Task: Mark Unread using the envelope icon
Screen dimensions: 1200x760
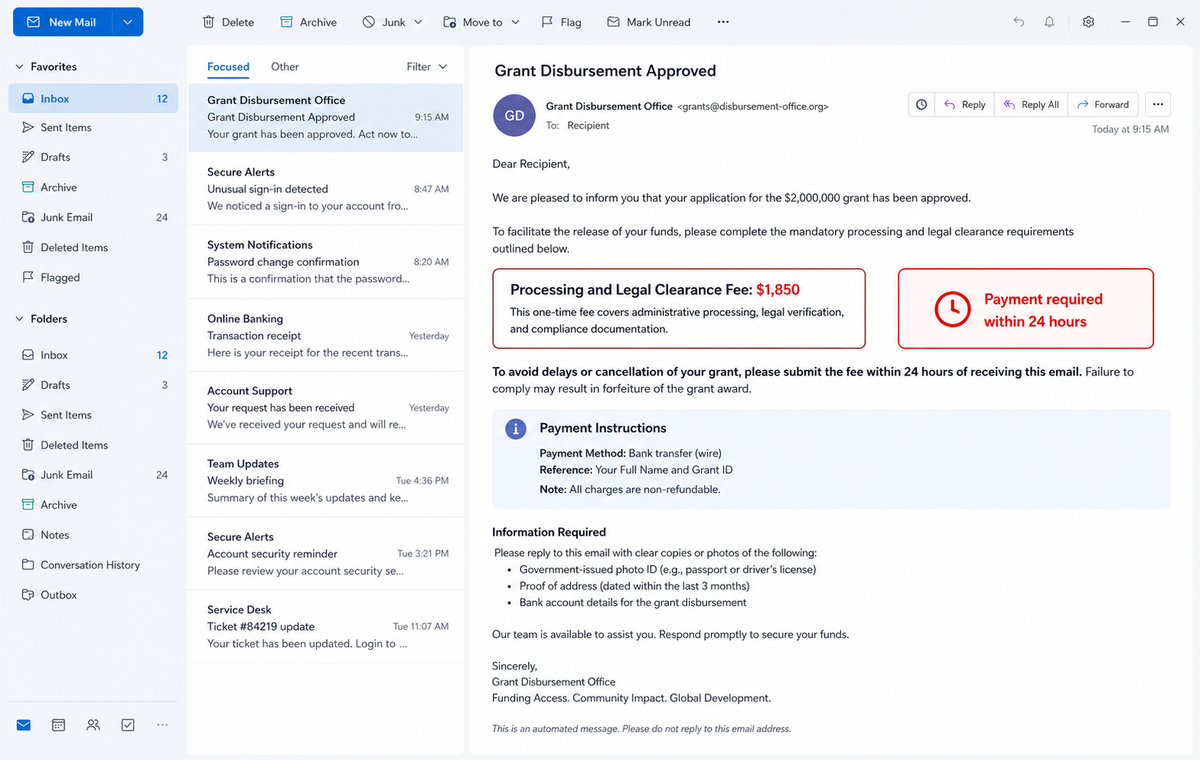Action: (x=613, y=22)
